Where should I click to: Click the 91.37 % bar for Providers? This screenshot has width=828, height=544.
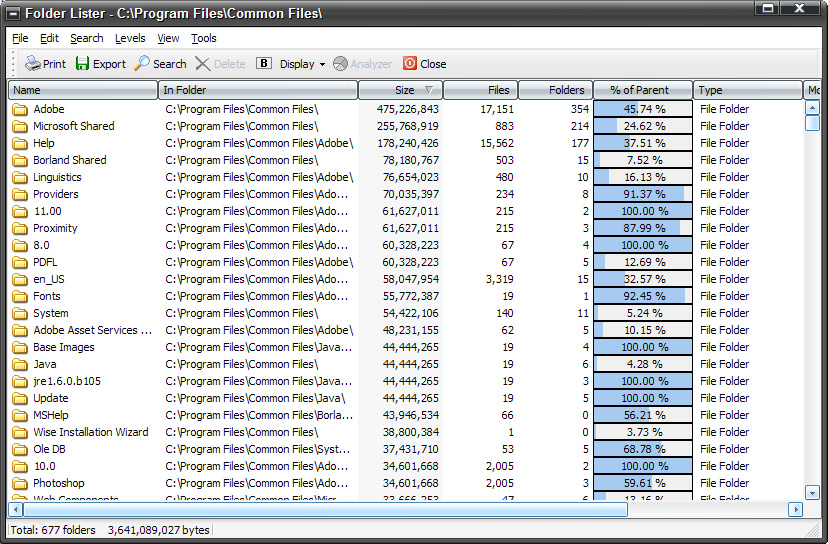coord(643,194)
